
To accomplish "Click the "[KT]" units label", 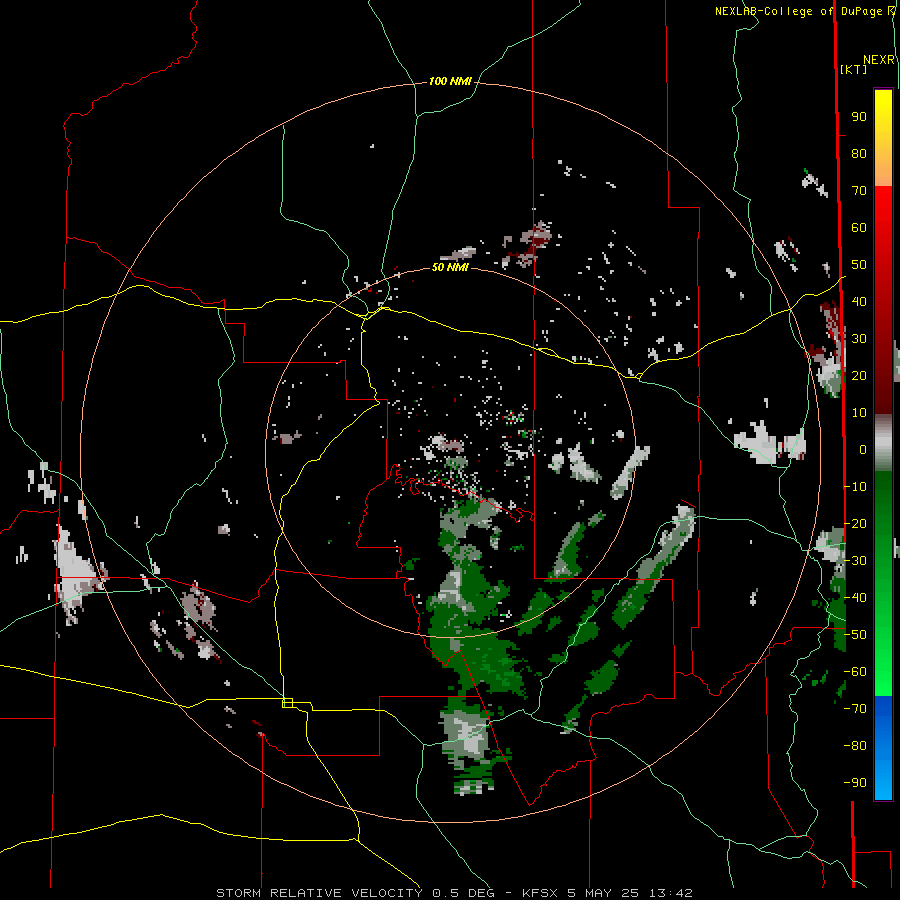I will [854, 69].
